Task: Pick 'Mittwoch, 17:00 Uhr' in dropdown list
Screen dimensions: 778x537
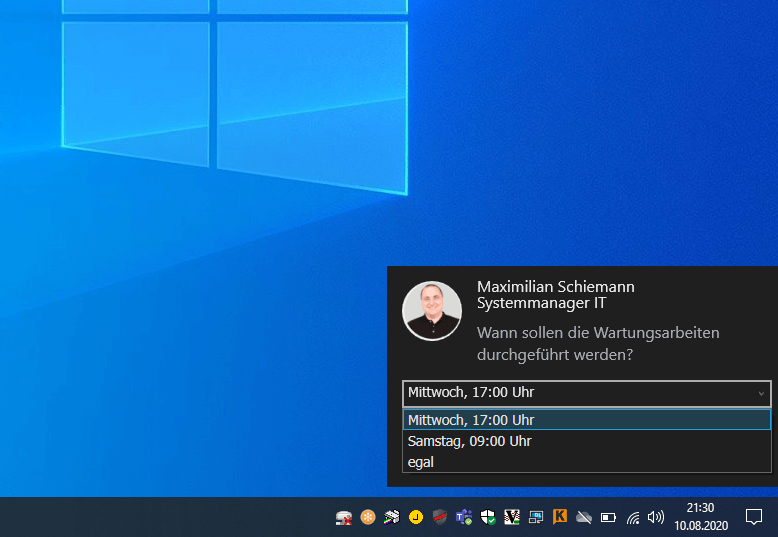Action: 471,420
